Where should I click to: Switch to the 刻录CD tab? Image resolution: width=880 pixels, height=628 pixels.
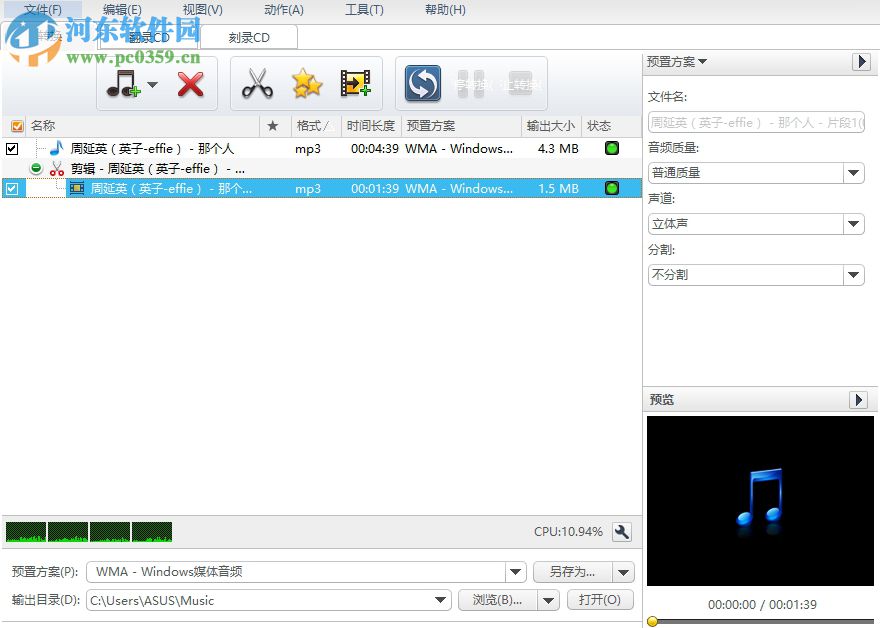249,37
